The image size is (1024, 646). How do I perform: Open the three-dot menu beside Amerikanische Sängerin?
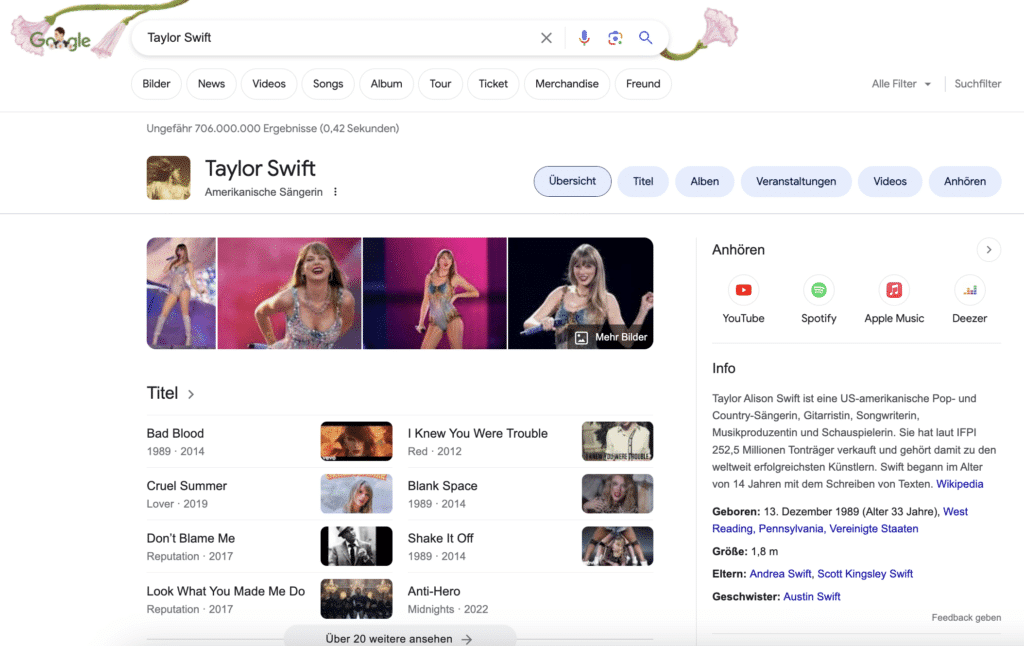coord(335,192)
